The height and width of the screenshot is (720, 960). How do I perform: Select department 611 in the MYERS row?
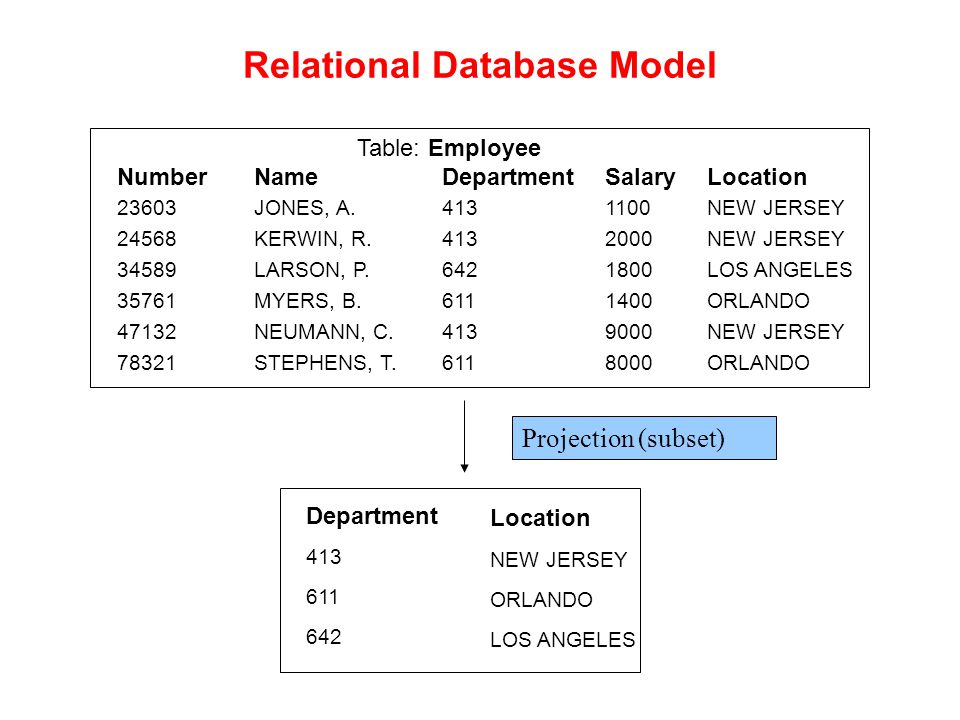click(x=459, y=301)
